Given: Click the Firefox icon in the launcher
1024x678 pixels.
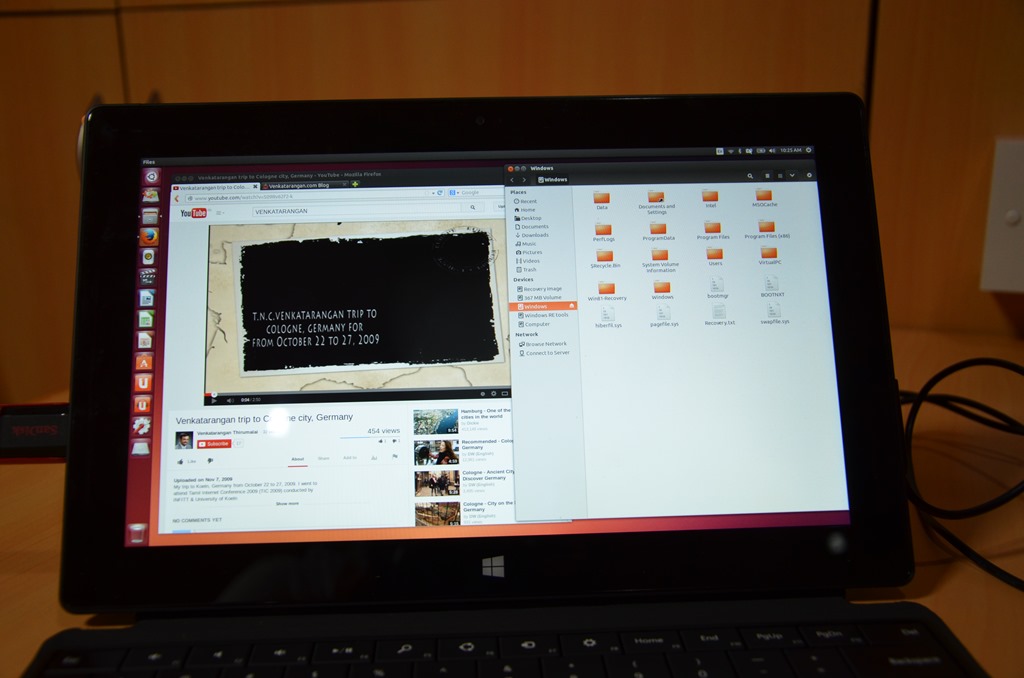Looking at the screenshot, I should [149, 236].
